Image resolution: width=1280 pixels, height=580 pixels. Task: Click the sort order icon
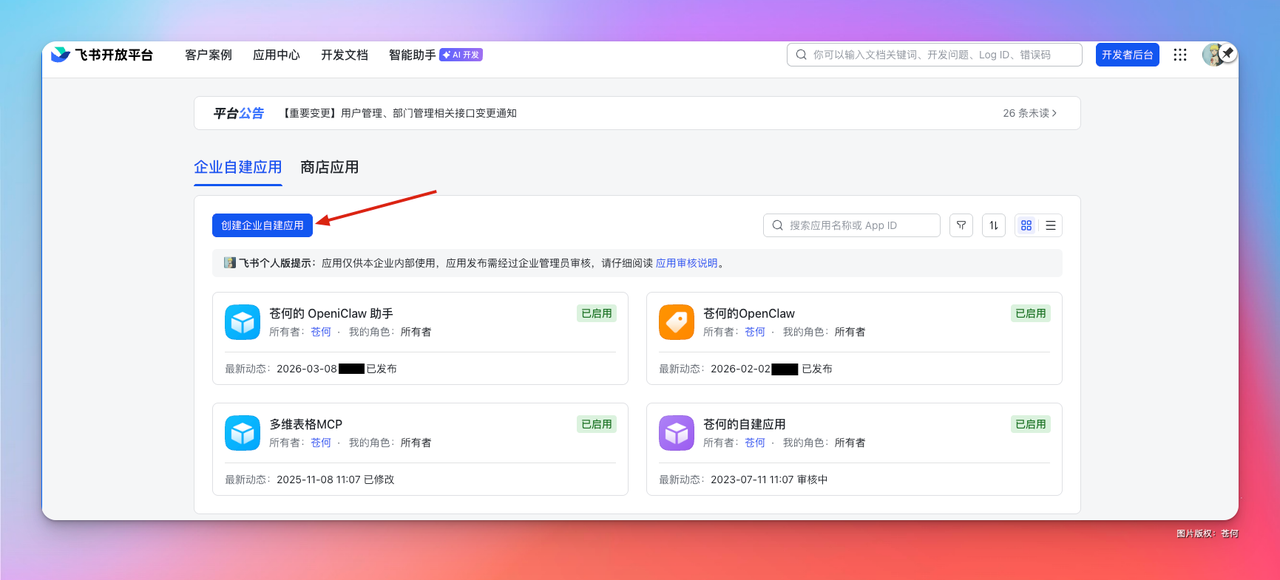(x=994, y=225)
